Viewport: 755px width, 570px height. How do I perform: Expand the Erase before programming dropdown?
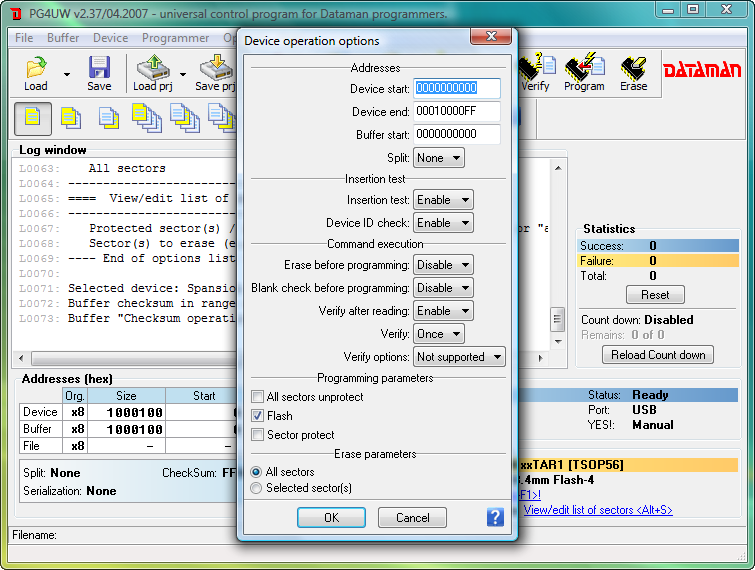pyautogui.click(x=443, y=265)
